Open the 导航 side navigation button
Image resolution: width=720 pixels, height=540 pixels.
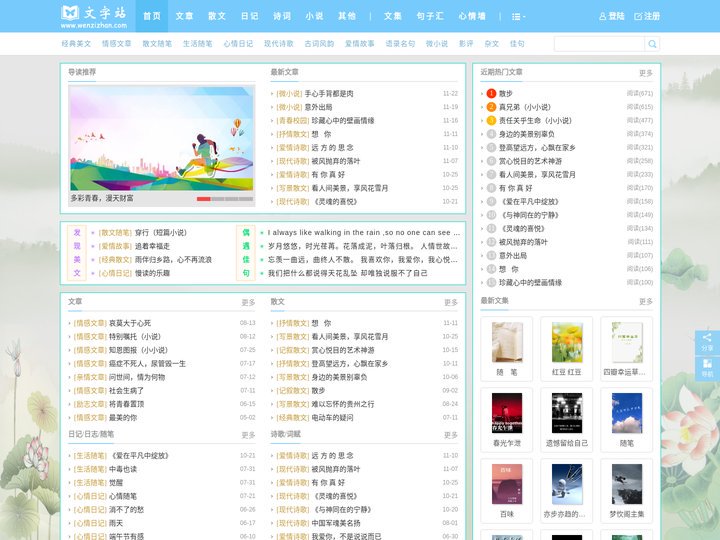[707, 368]
